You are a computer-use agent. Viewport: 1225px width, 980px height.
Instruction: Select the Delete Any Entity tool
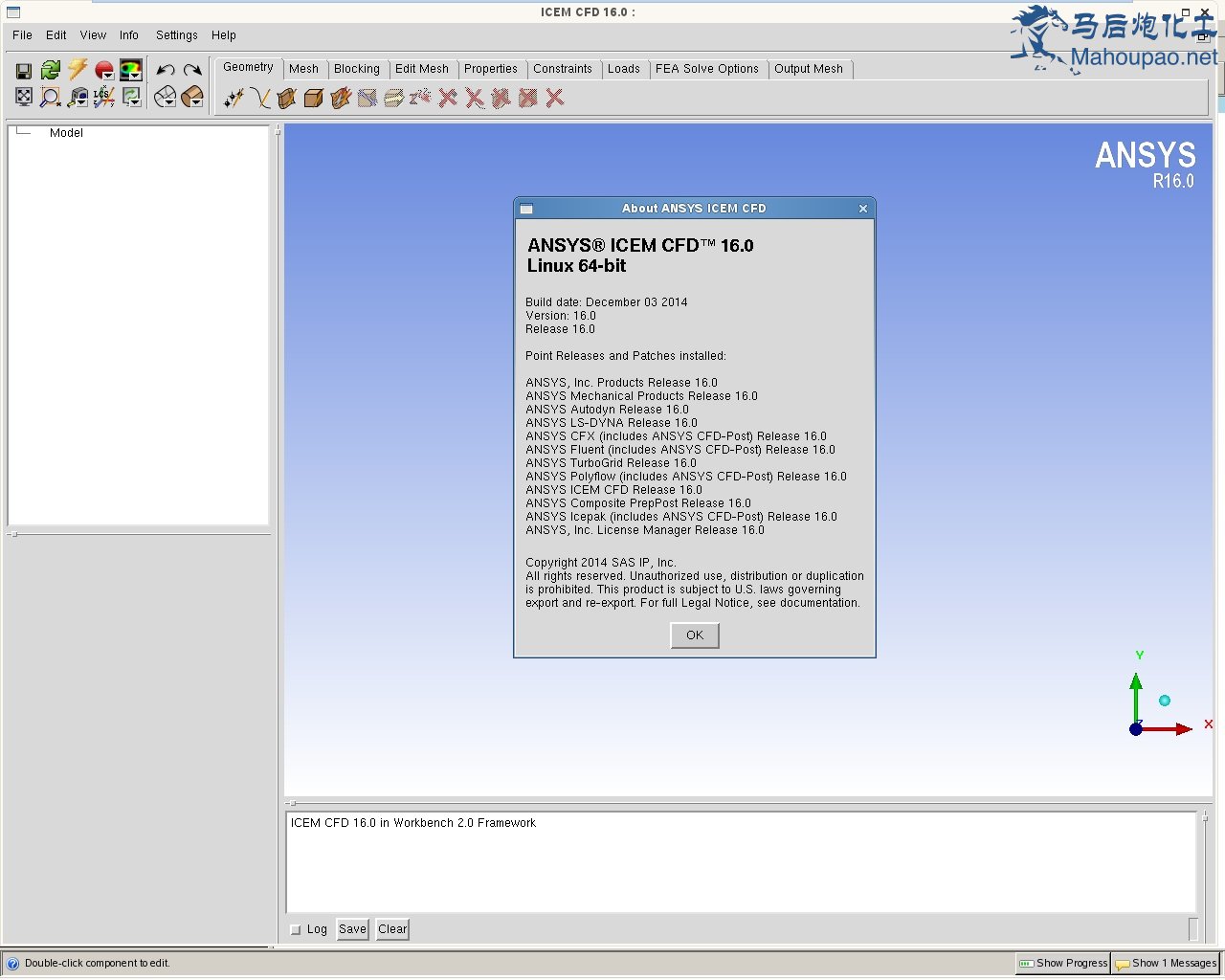[x=555, y=98]
